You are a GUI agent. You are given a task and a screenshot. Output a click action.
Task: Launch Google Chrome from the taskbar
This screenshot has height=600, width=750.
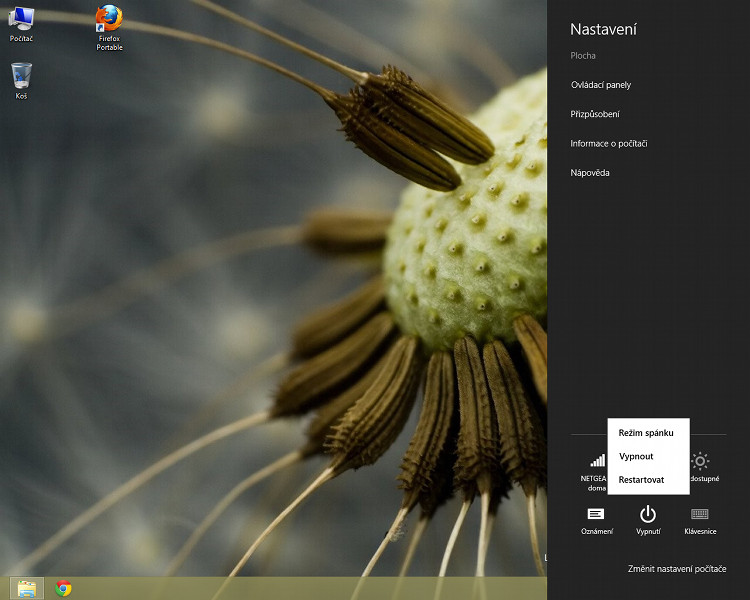63,588
